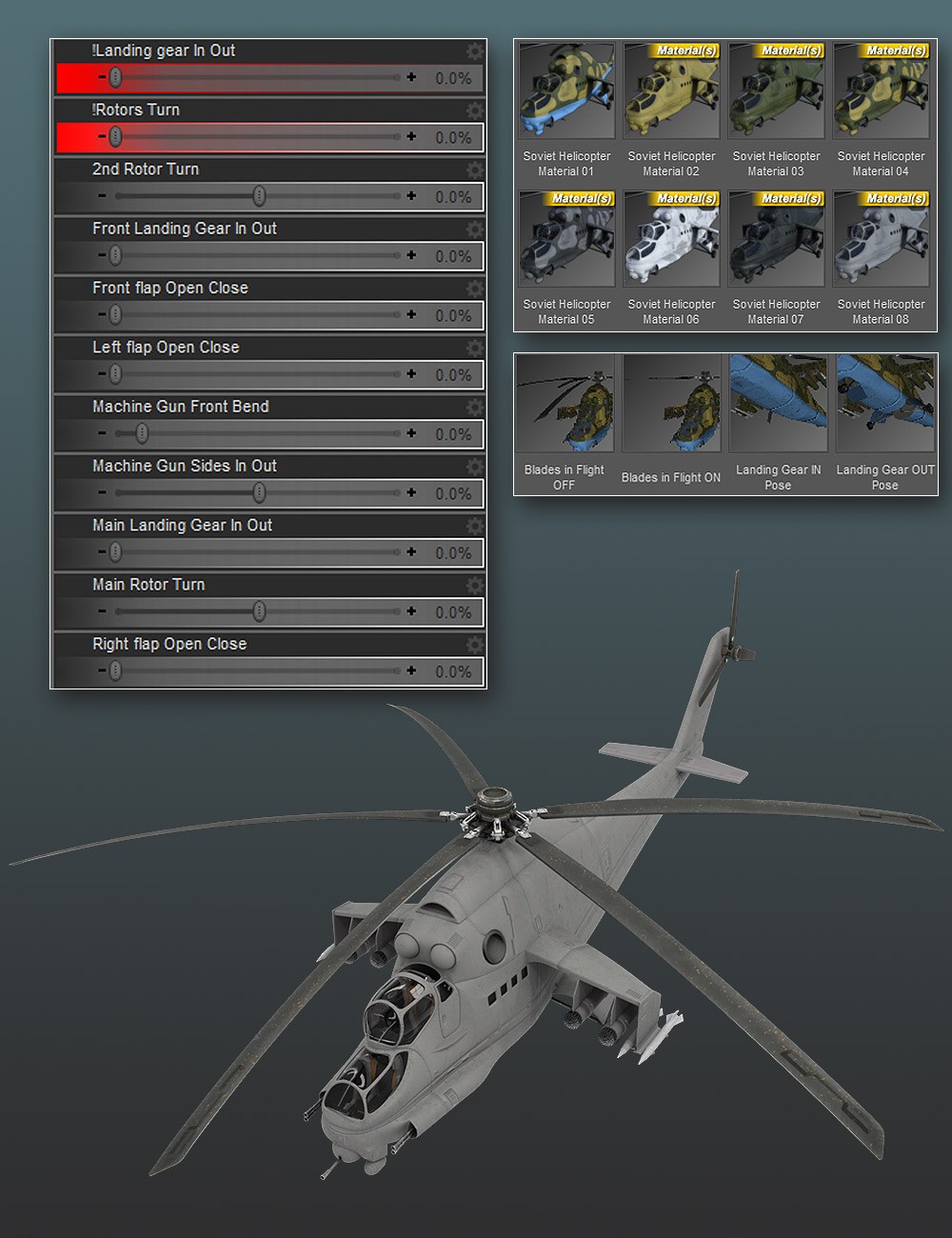Apply Landing Gear OUT Pose
This screenshot has height=1238, width=952.
(885, 423)
